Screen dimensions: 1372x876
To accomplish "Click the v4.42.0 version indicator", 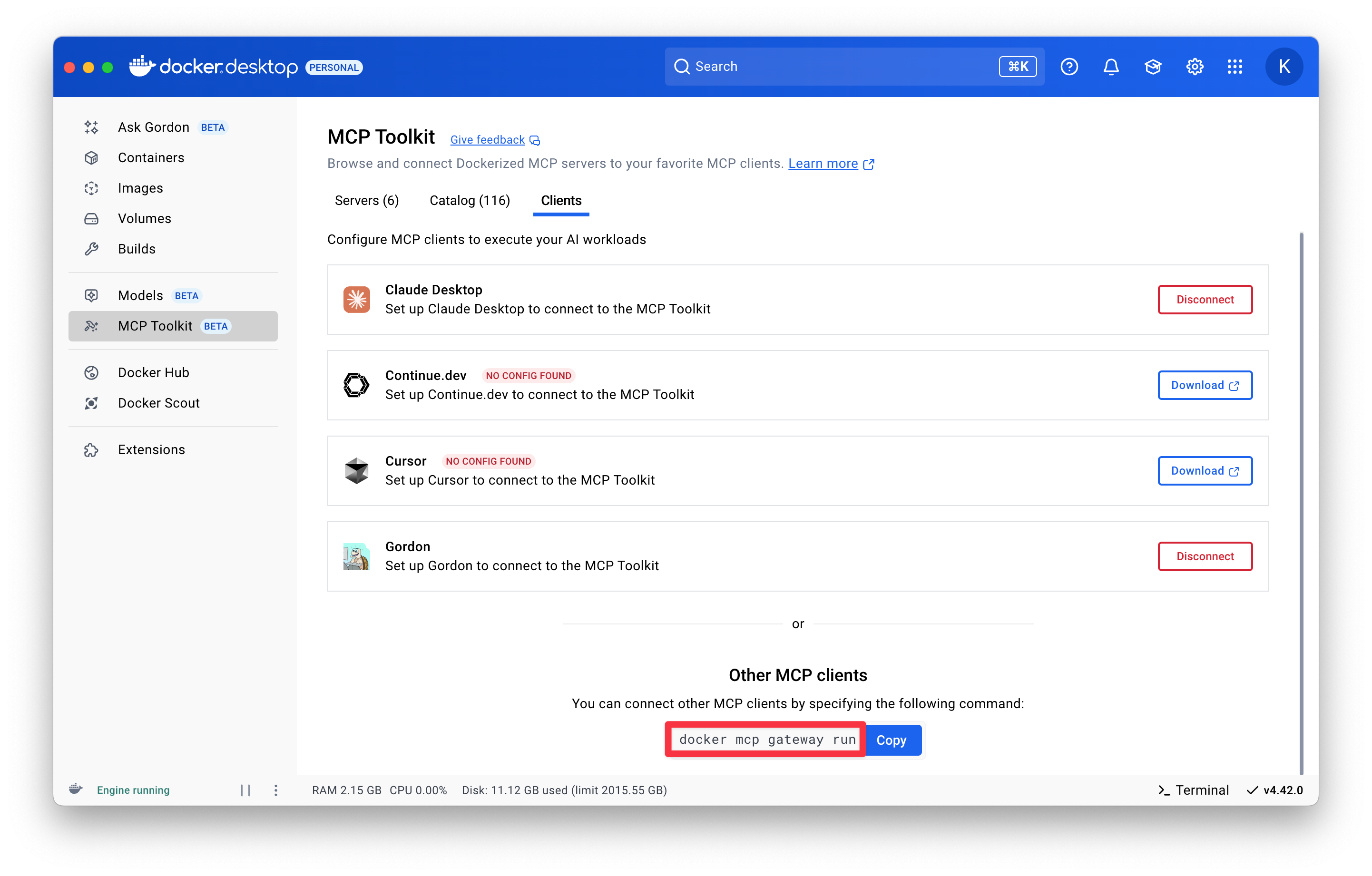I will pos(1275,790).
